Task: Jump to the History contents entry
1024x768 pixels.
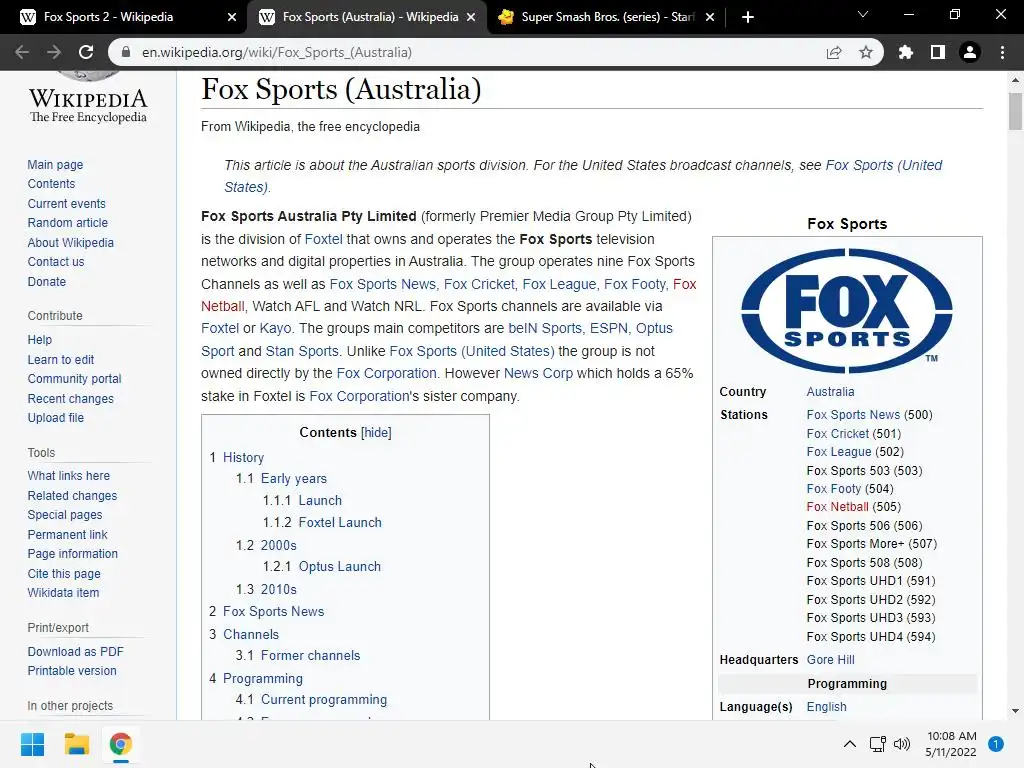Action: (x=244, y=457)
